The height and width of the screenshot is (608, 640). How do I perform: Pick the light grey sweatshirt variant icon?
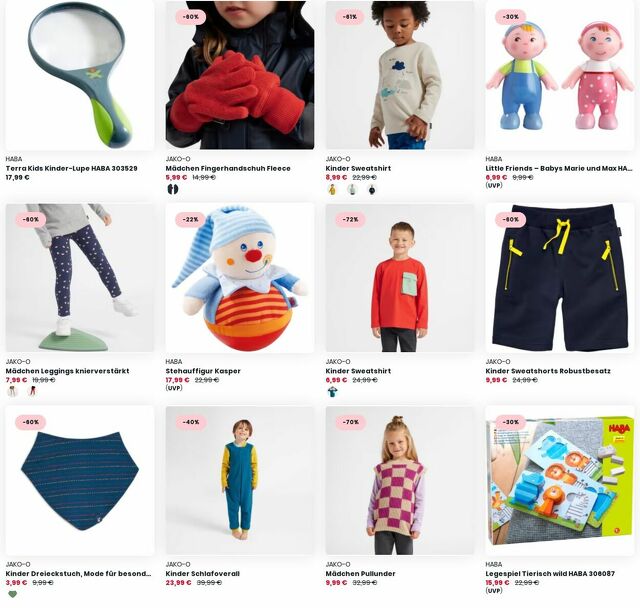click(352, 189)
